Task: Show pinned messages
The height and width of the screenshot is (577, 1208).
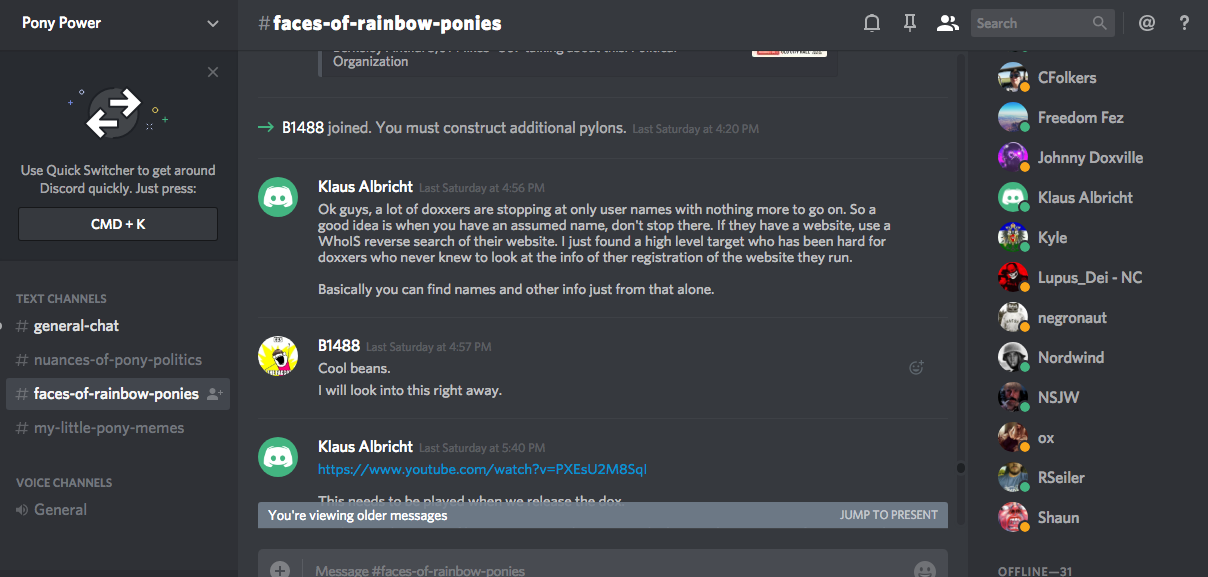Action: [909, 23]
